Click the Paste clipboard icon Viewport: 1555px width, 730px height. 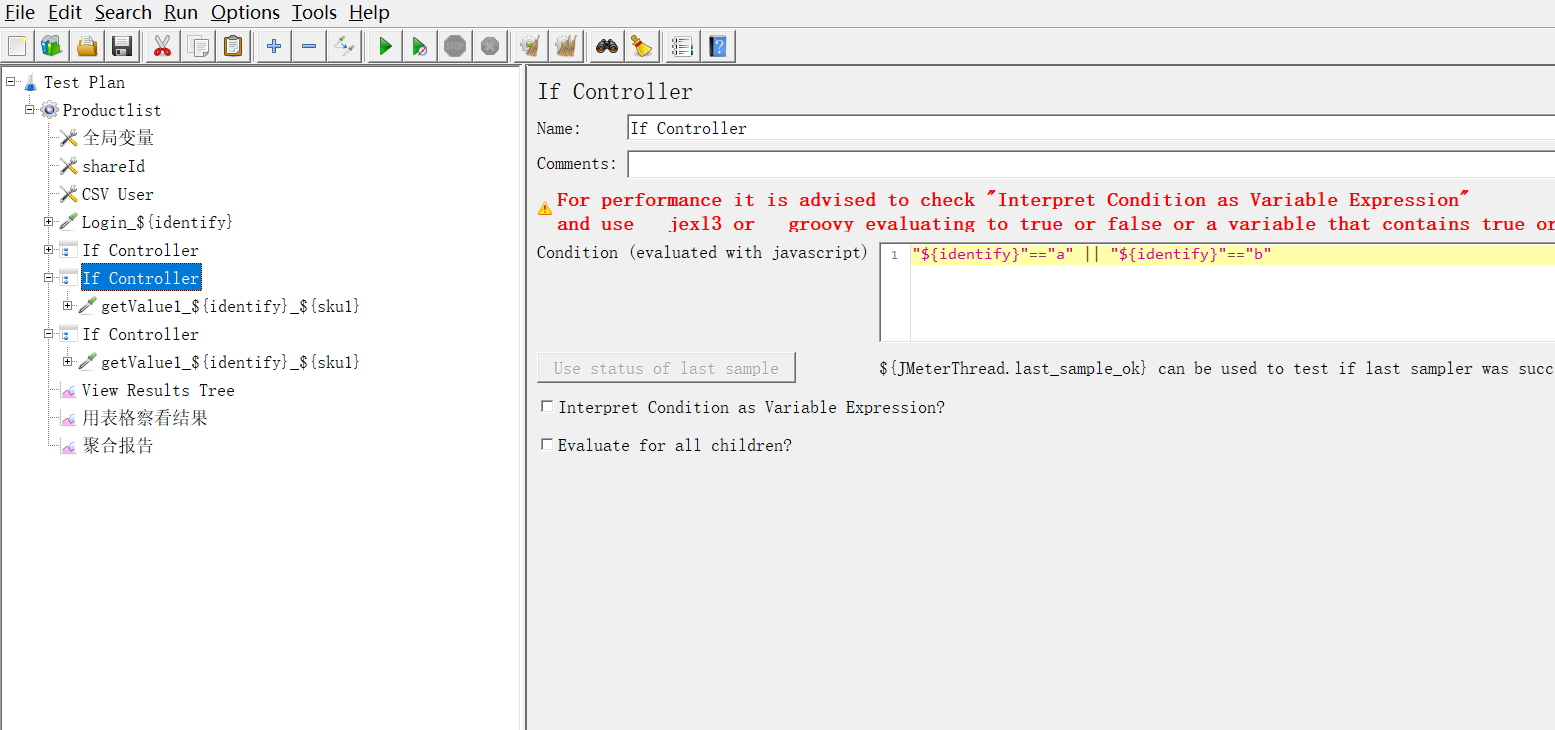pos(233,46)
